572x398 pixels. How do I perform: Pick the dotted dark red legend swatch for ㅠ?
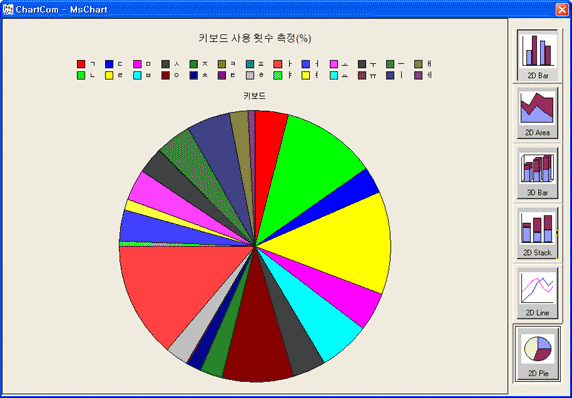(x=362, y=76)
